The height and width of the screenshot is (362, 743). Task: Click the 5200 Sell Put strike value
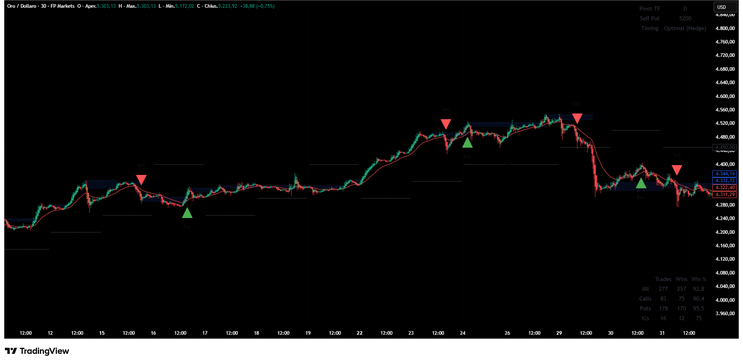pyautogui.click(x=685, y=18)
